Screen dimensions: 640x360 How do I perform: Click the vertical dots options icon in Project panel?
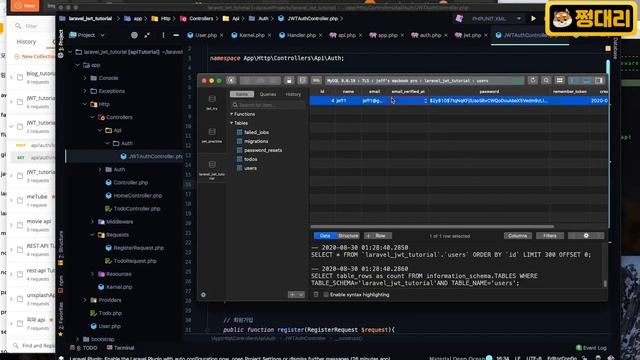163,36
